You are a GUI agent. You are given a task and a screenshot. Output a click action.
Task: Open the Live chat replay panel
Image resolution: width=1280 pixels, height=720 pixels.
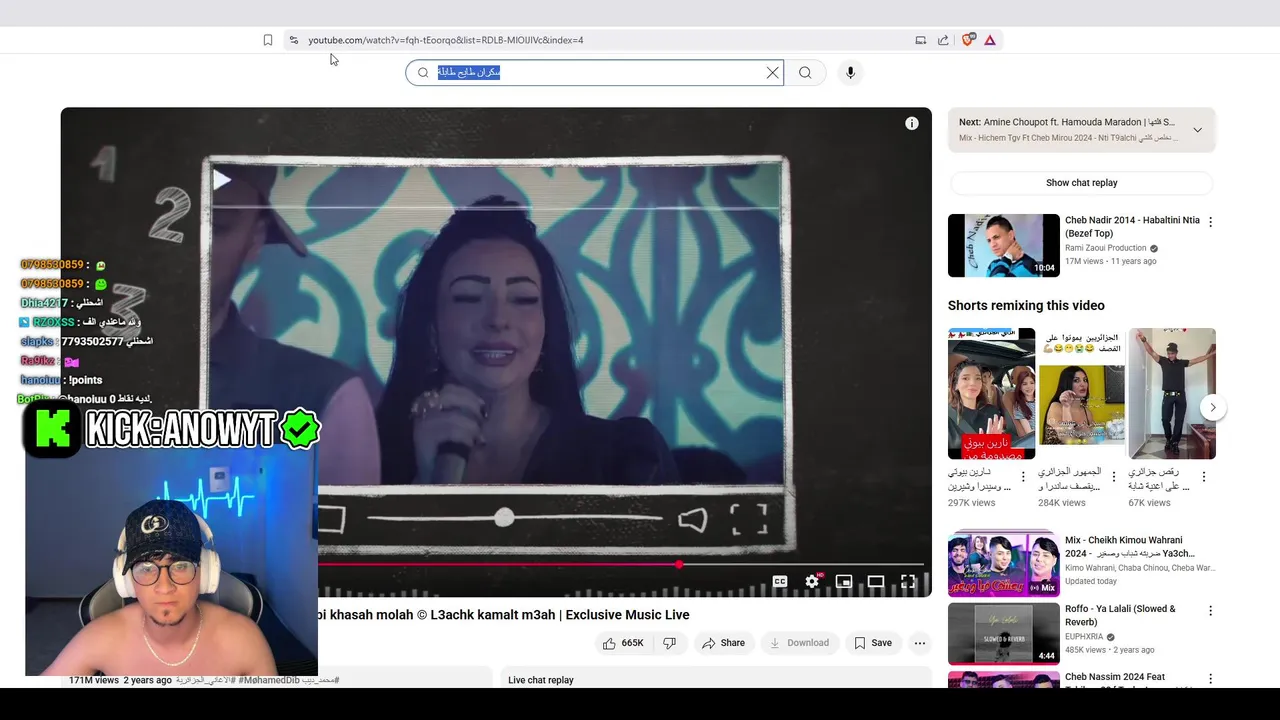716,680
